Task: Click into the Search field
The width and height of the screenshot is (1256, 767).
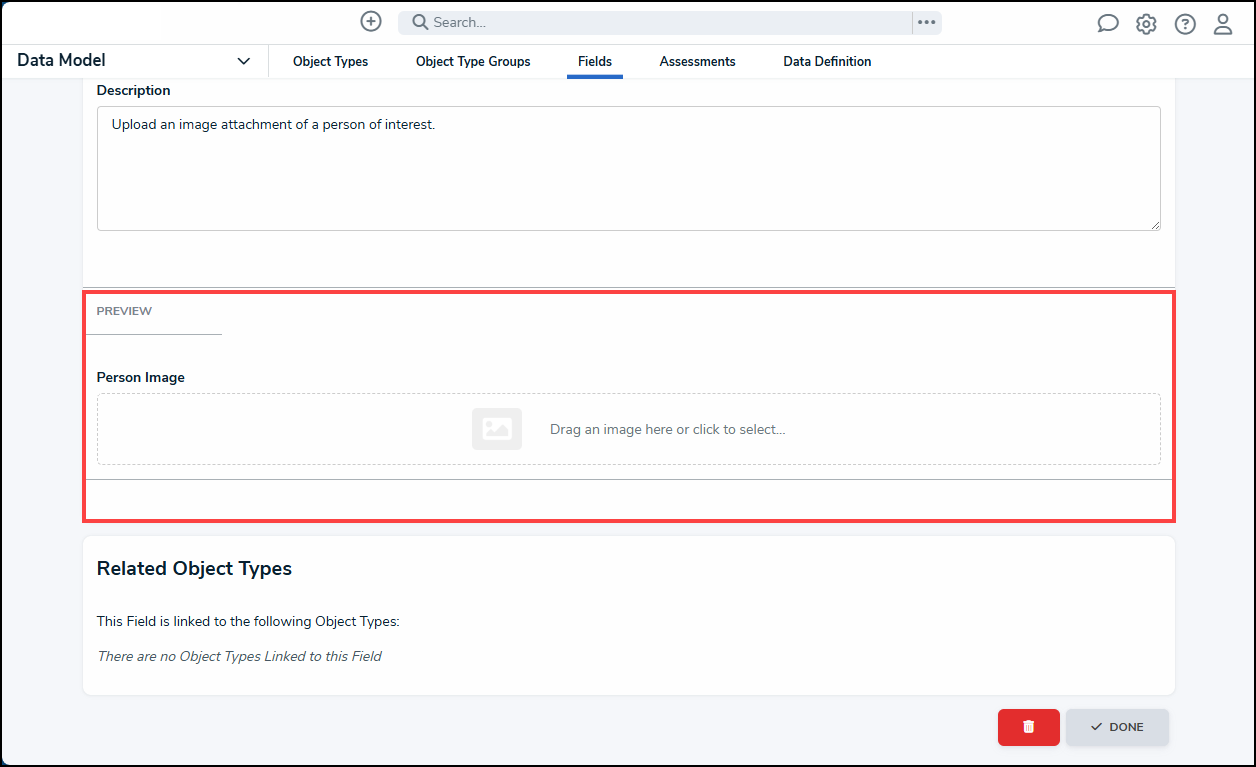Action: [x=660, y=22]
